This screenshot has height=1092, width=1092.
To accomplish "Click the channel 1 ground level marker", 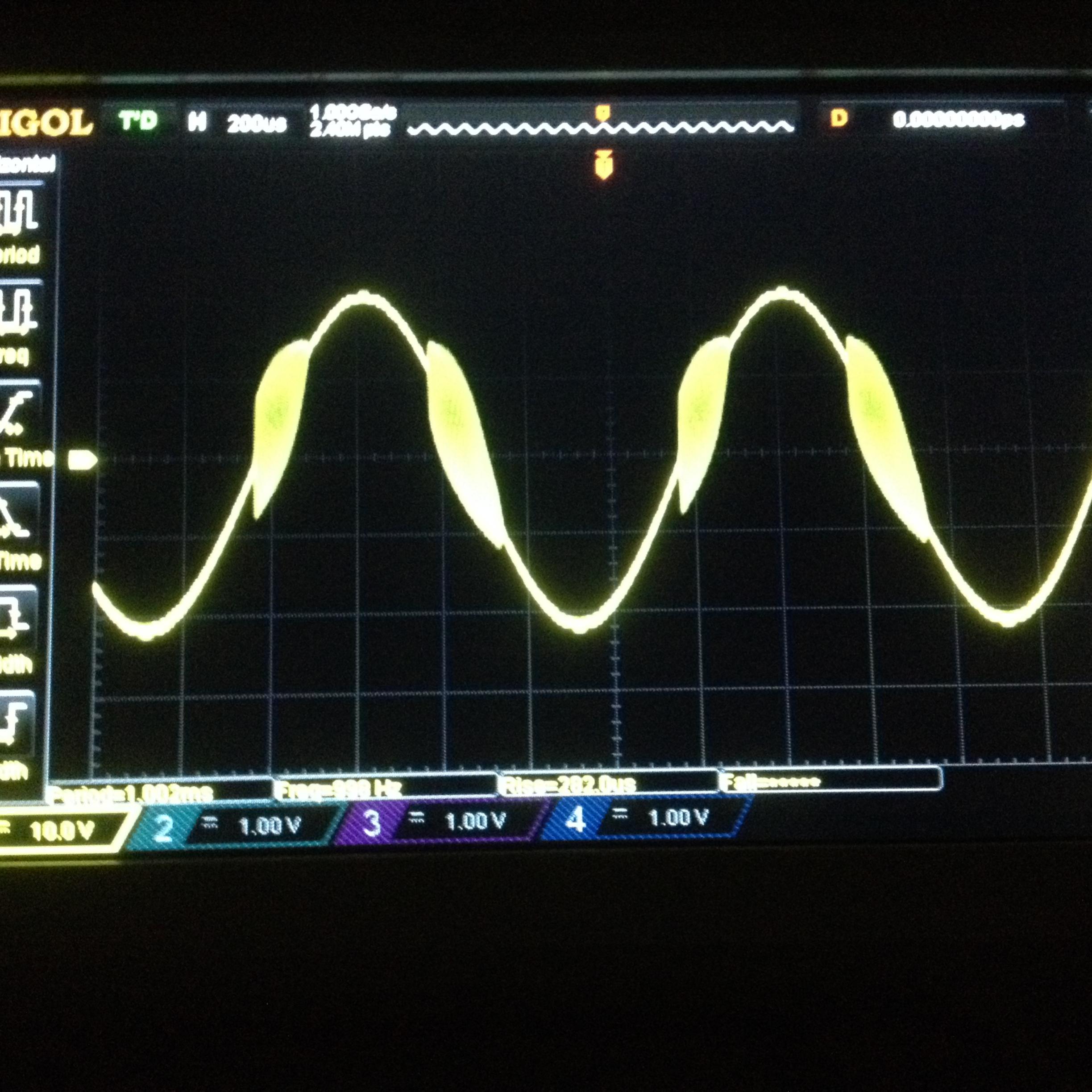I will 83,460.
